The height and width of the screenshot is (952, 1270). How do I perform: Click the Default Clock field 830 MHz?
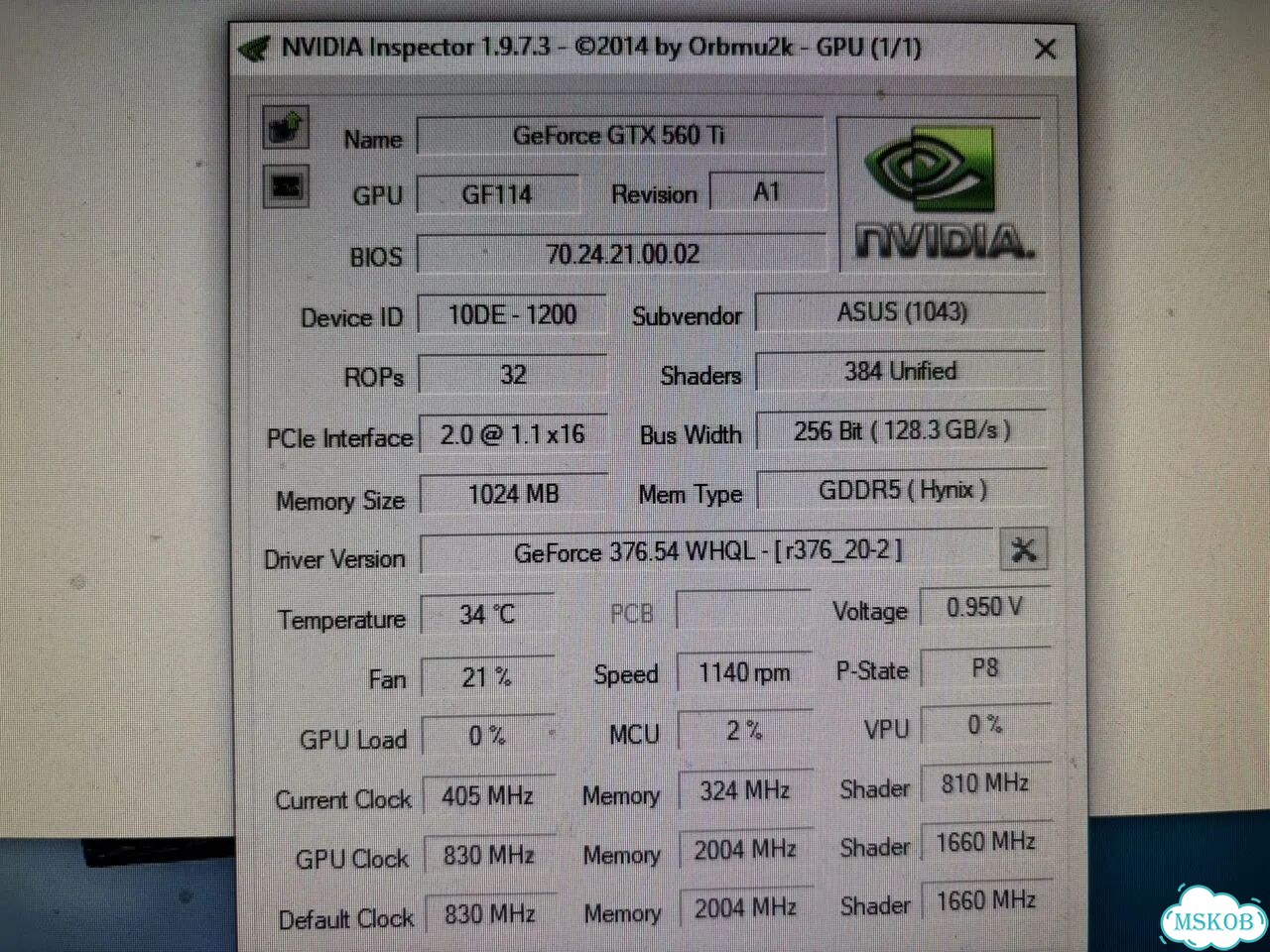click(x=490, y=913)
